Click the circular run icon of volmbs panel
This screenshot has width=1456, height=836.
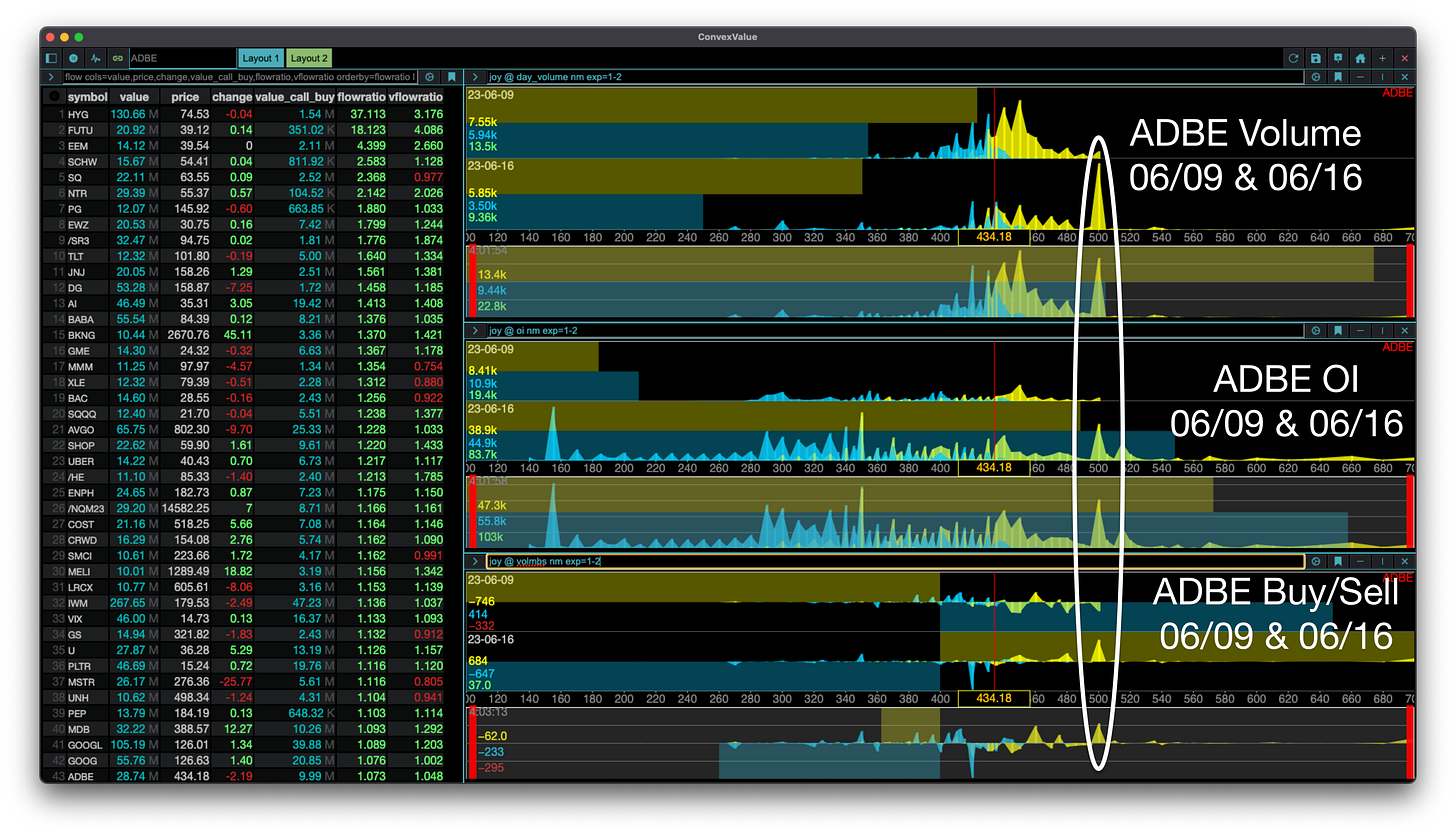[x=1316, y=562]
